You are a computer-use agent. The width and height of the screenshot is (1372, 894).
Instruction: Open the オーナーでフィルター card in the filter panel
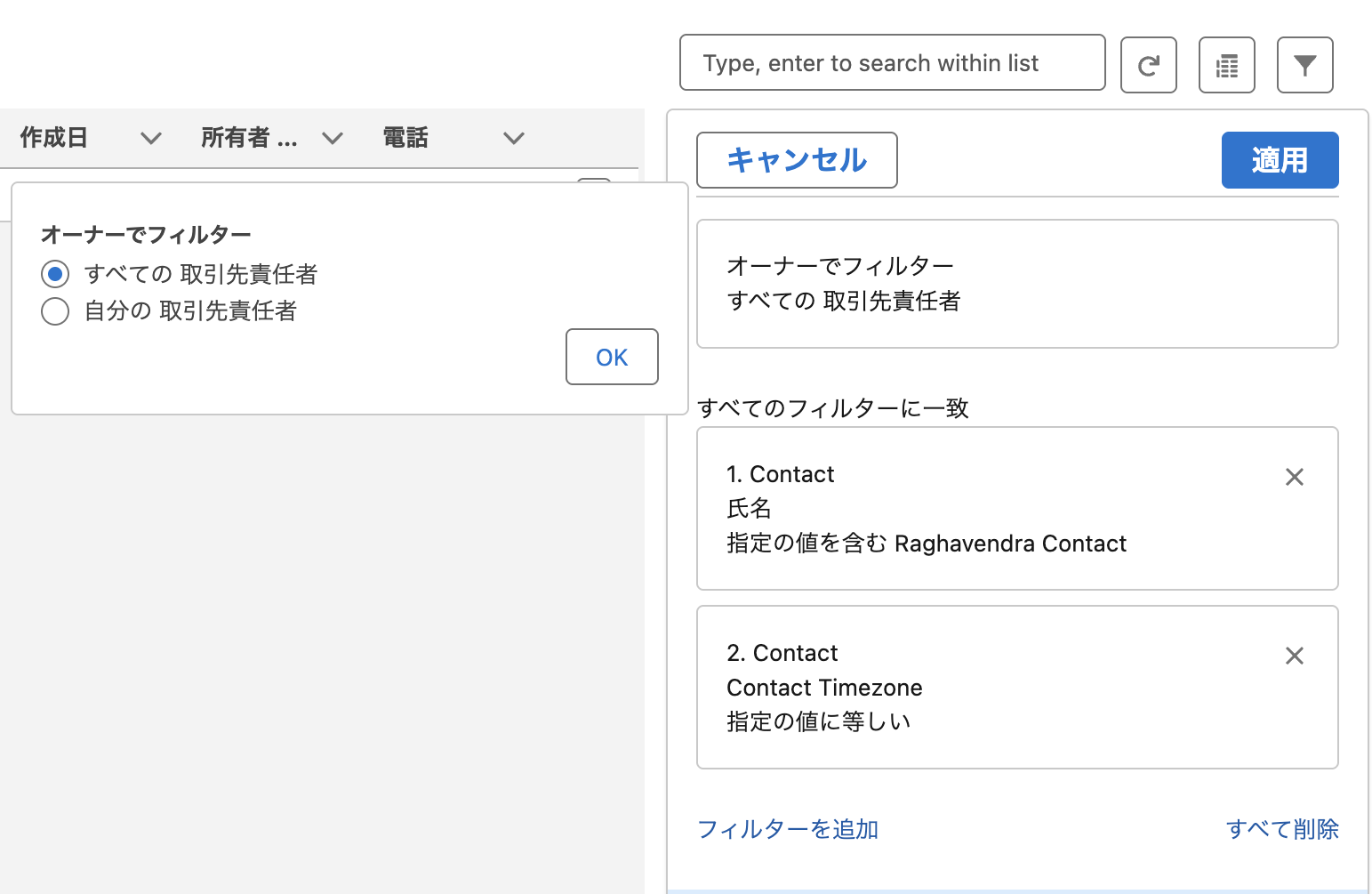point(1016,284)
